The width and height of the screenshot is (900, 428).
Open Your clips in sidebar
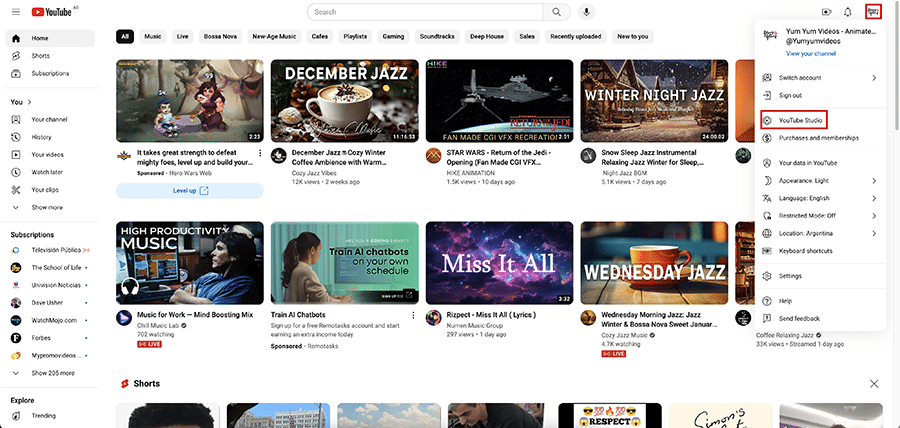50,190
